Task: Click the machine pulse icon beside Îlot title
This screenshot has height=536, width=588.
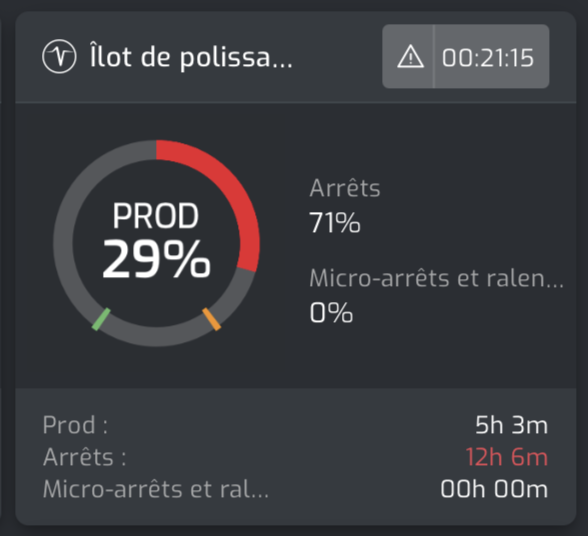Action: [x=59, y=57]
